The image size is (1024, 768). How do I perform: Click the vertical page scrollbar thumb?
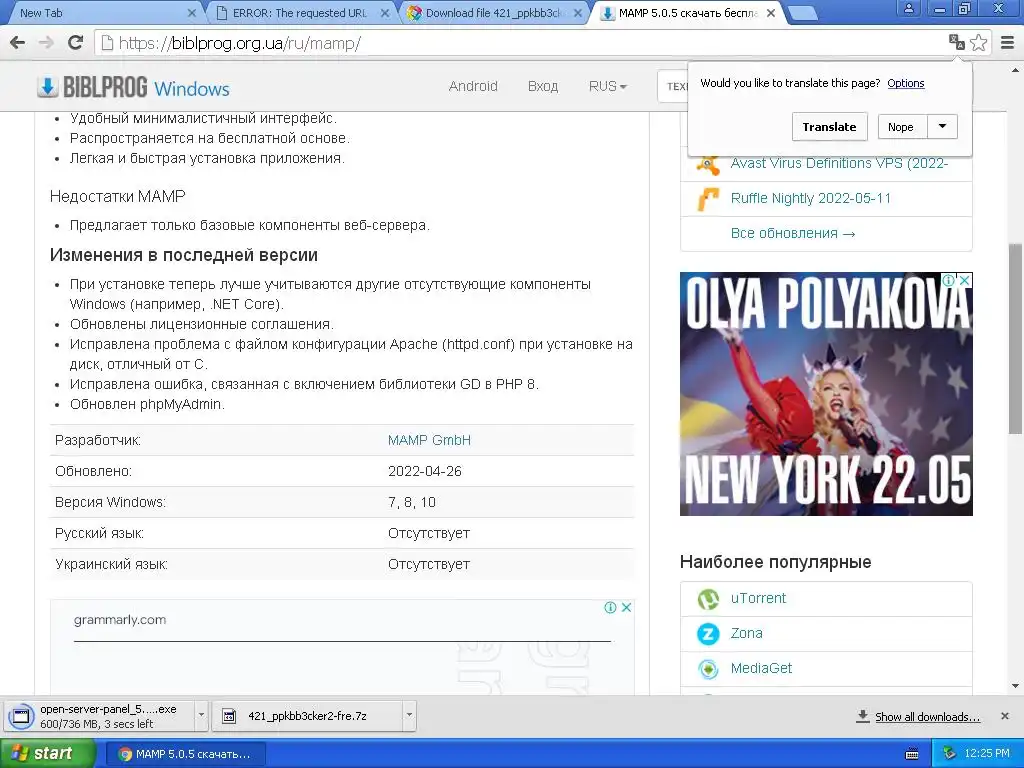(1015, 338)
